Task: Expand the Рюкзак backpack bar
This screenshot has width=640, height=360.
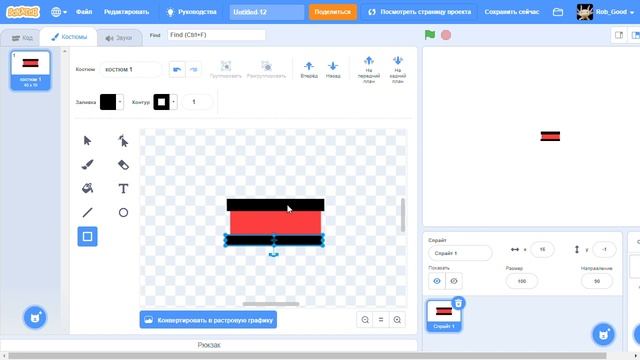Action: 209,345
